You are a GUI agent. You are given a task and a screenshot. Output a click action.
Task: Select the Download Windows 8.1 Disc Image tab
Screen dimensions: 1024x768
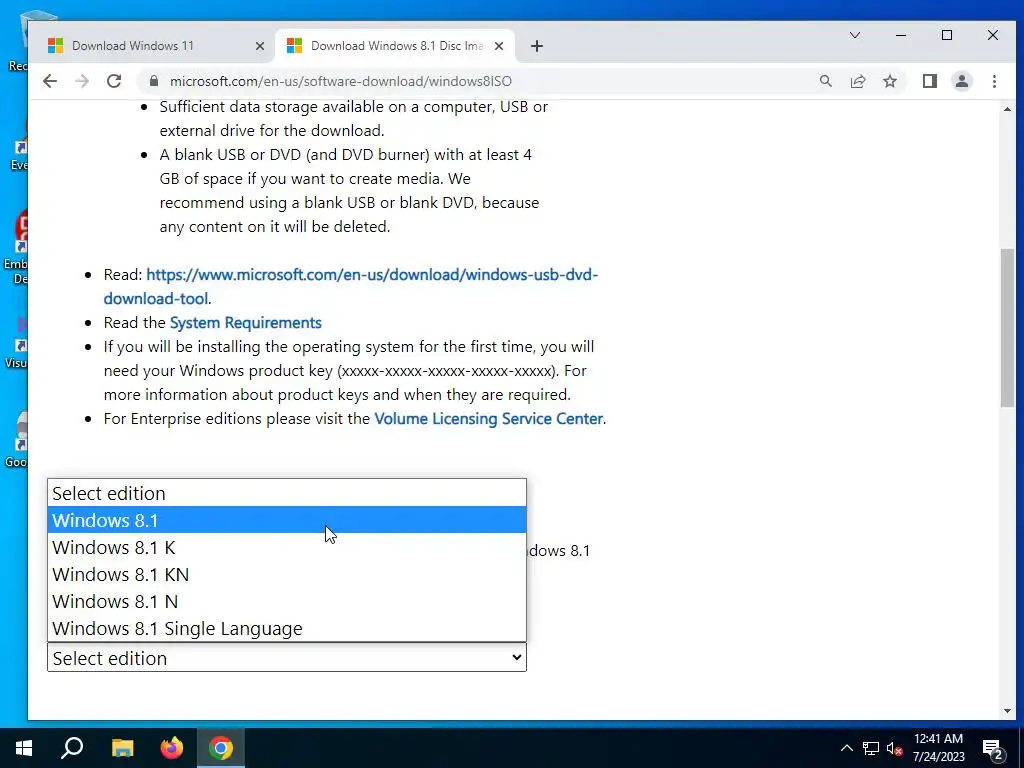(x=396, y=46)
